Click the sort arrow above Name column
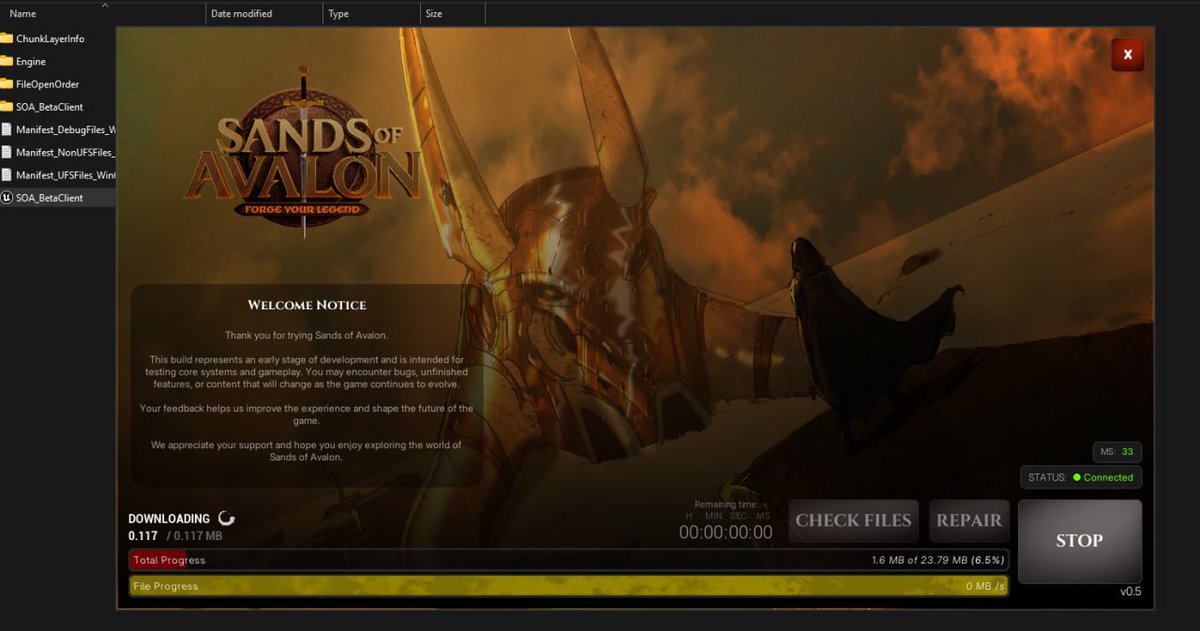This screenshot has width=1200, height=631. click(104, 5)
